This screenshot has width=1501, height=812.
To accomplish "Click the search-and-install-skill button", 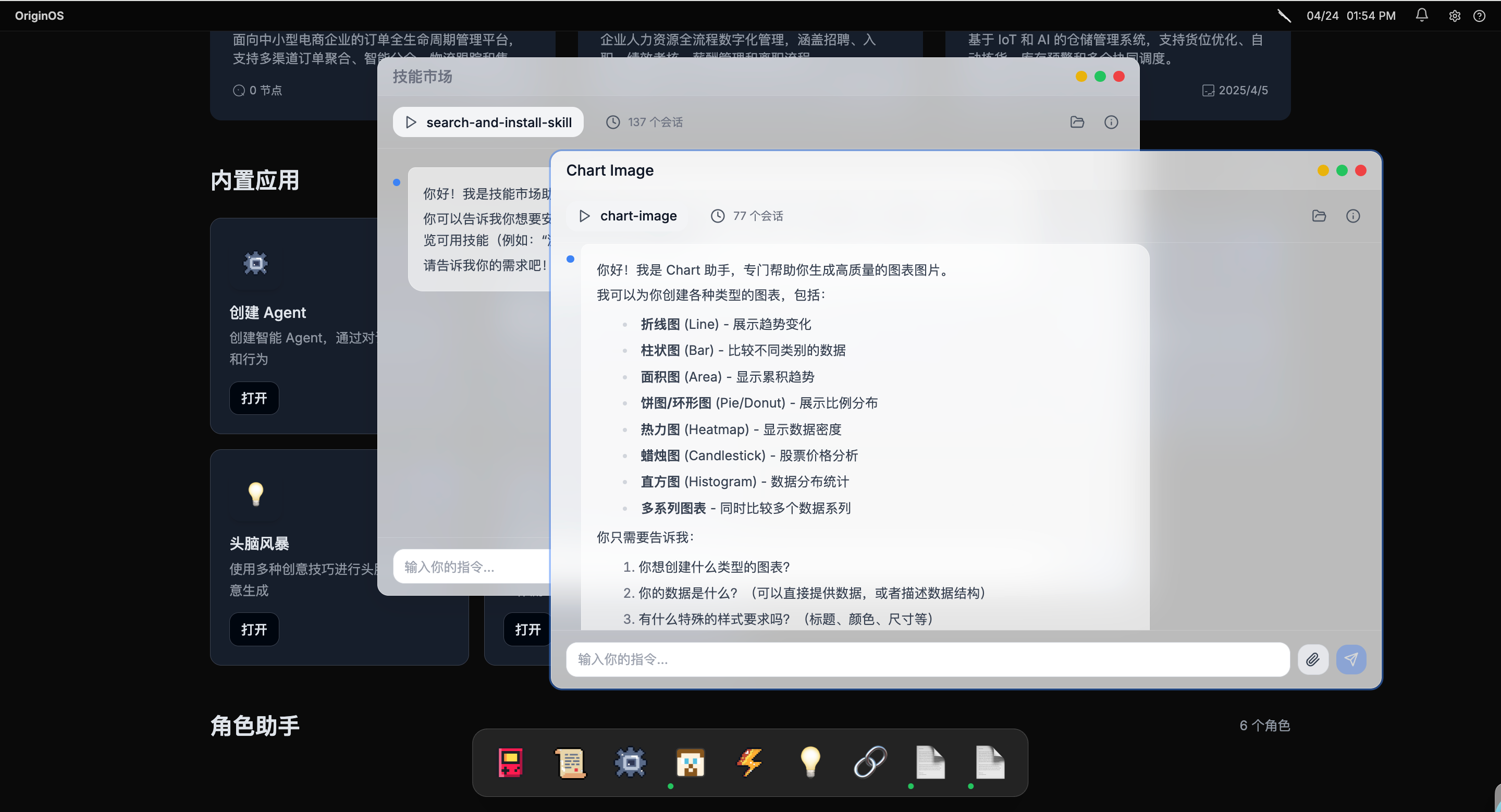I will [x=488, y=122].
